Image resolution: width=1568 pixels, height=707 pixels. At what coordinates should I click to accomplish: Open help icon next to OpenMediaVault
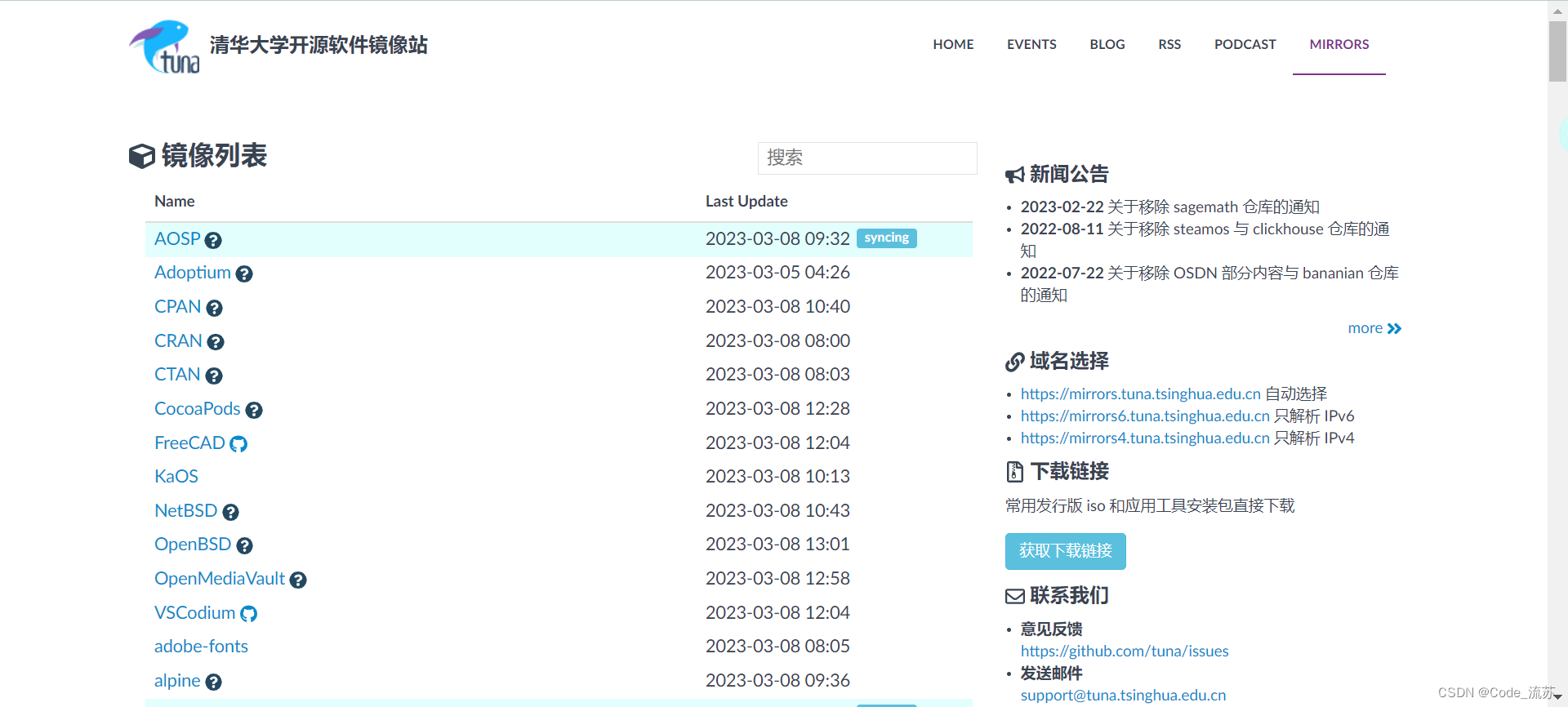[x=298, y=580]
